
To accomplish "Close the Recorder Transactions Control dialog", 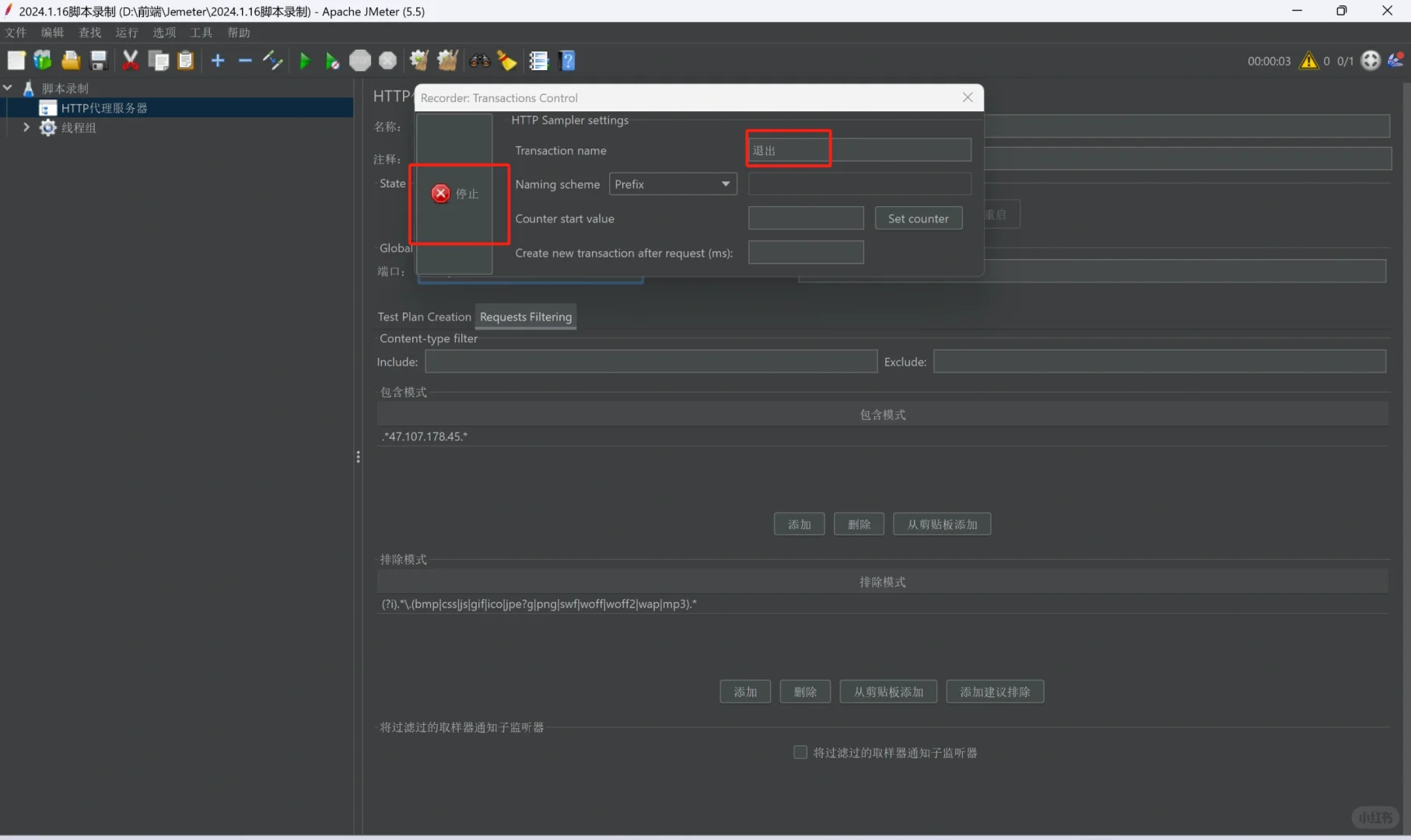I will click(x=968, y=97).
